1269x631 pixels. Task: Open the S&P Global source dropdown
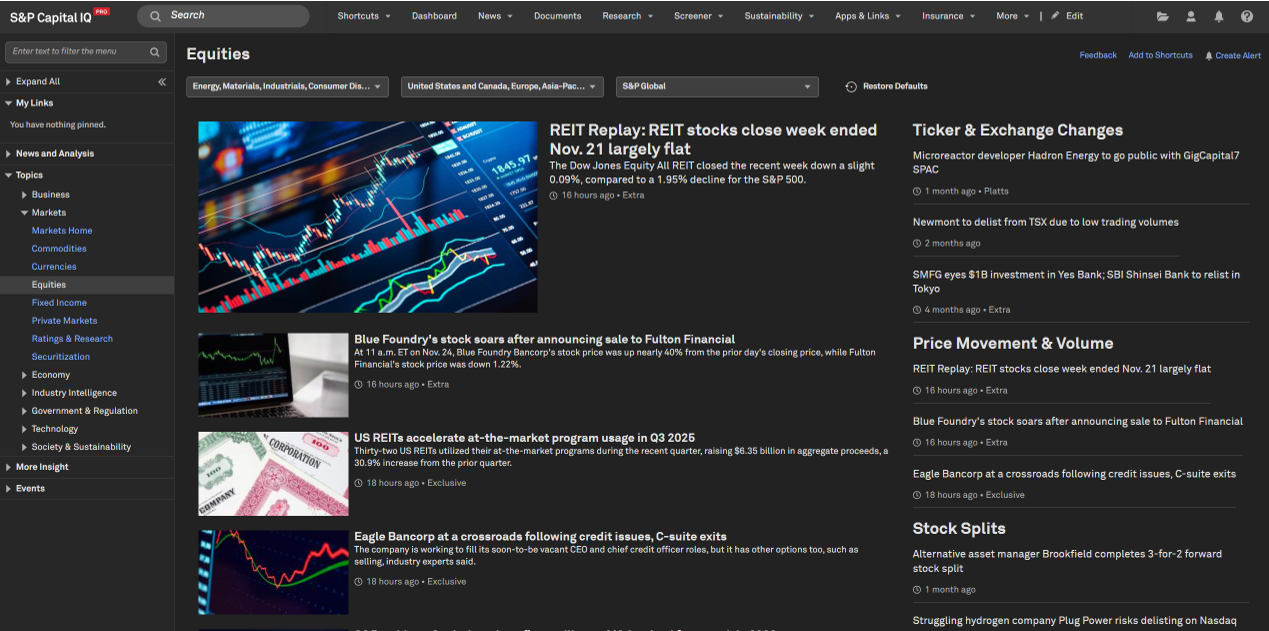pyautogui.click(x=717, y=87)
